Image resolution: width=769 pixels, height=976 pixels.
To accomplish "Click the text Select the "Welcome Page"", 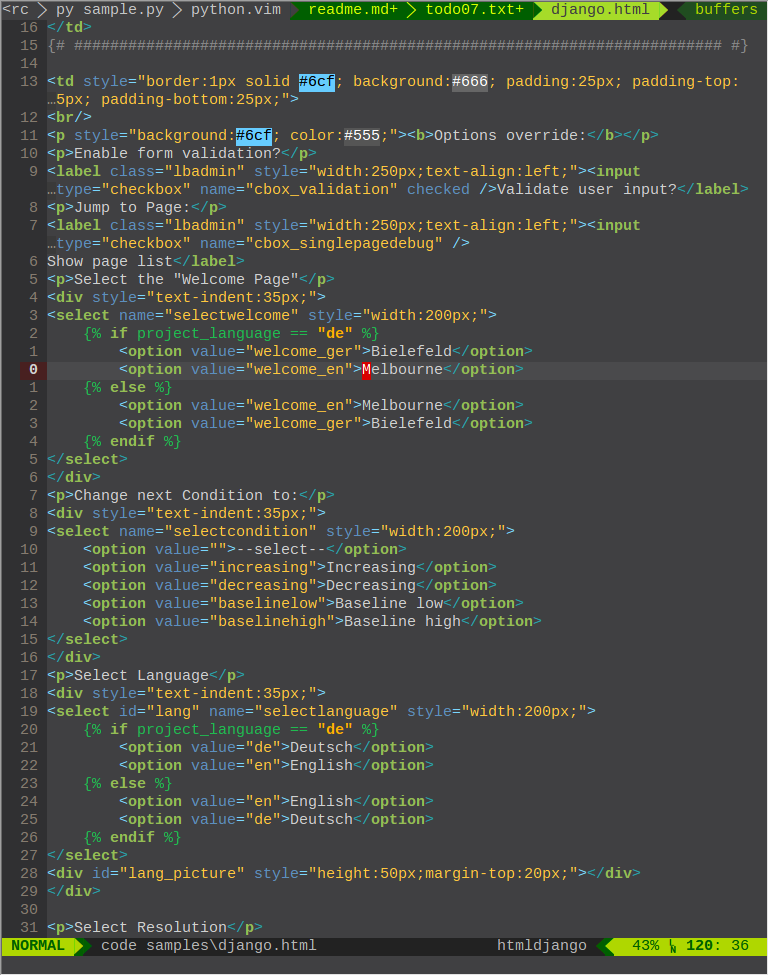I will coord(186,281).
